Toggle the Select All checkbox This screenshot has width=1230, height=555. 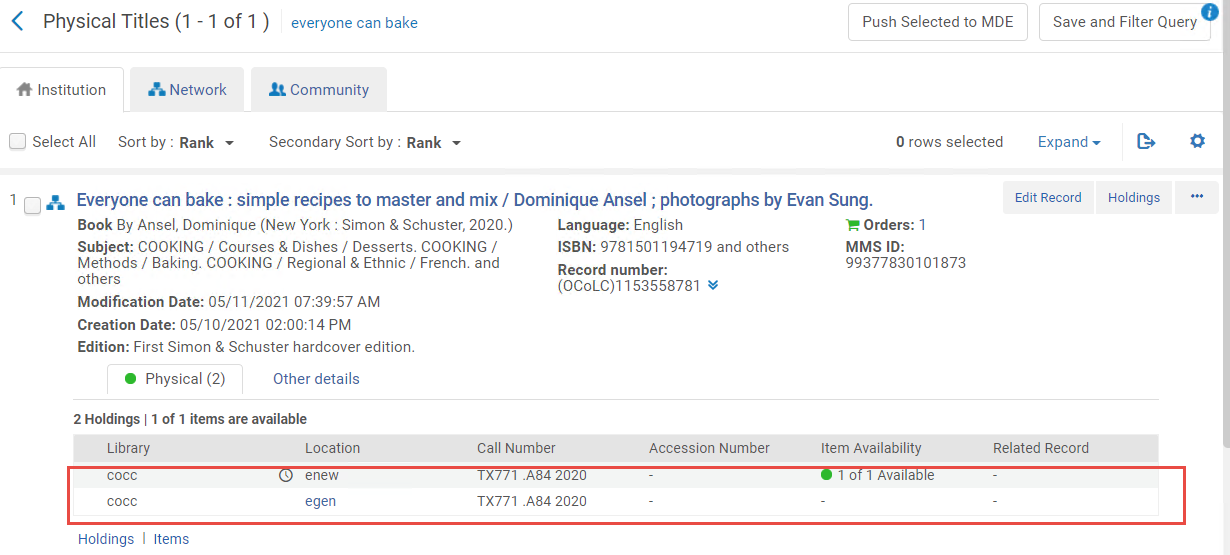point(18,142)
